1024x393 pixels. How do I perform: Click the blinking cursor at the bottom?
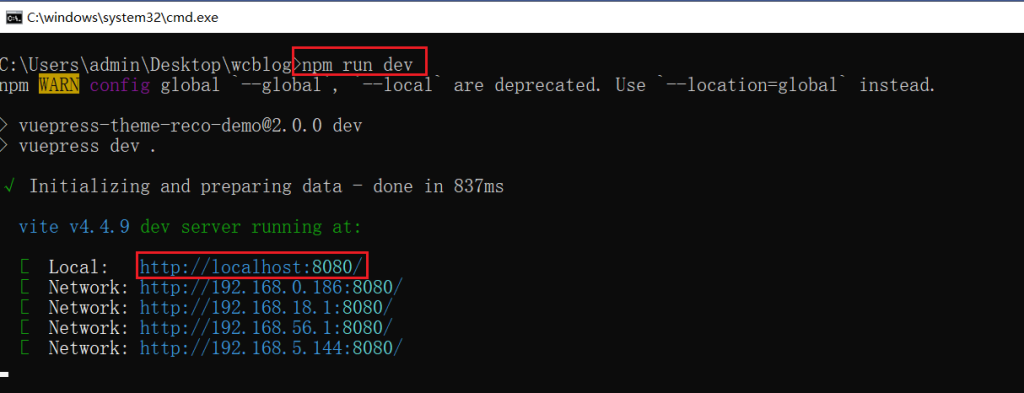click(x=4, y=375)
